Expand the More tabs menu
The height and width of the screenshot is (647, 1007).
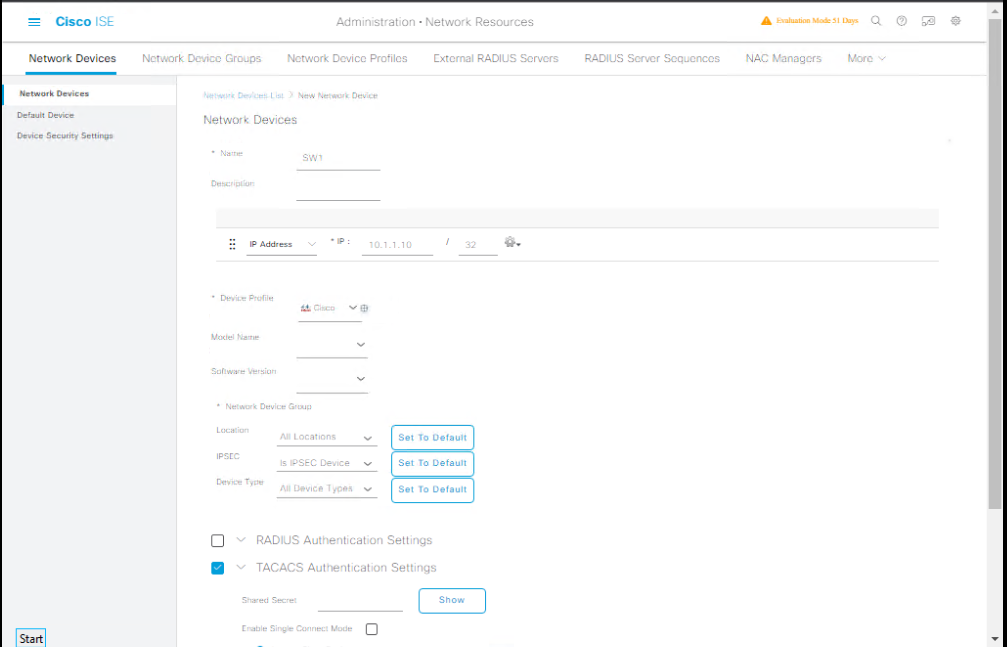866,58
